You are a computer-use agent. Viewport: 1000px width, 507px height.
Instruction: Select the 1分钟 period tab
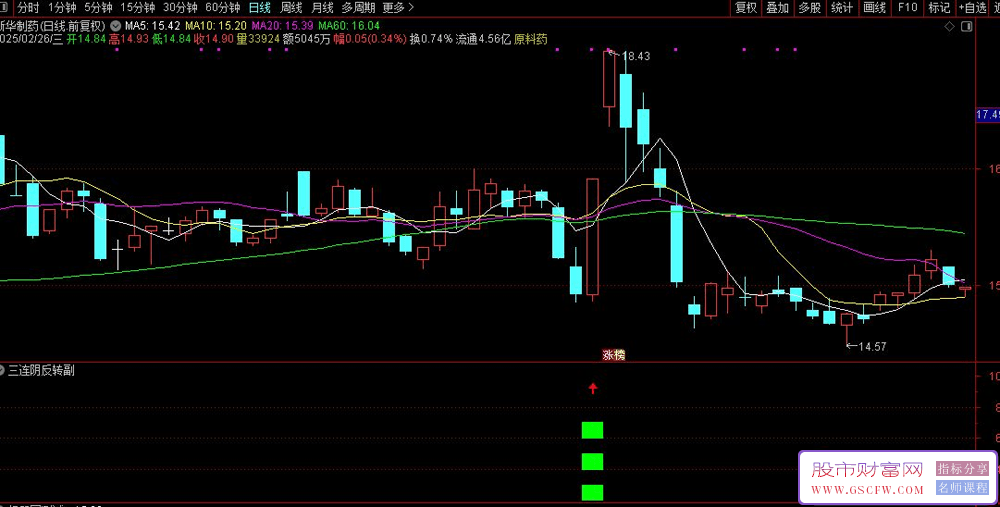point(62,8)
